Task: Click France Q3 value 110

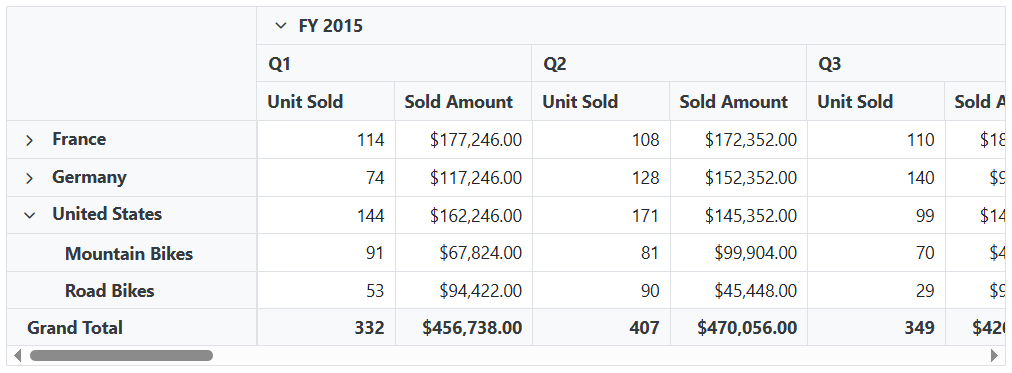Action: coord(876,139)
